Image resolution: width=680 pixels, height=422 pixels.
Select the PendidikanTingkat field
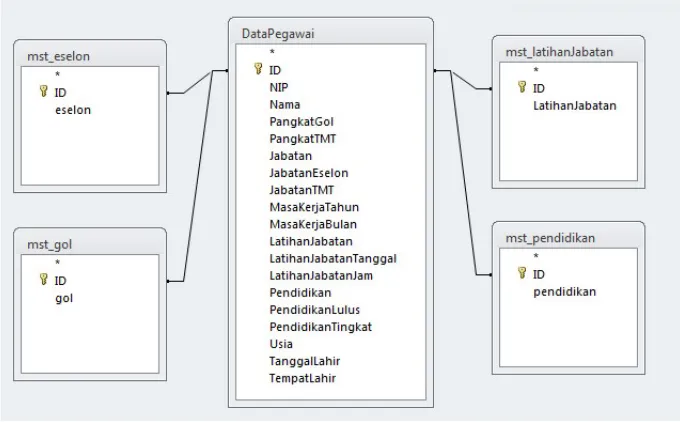click(x=330, y=327)
